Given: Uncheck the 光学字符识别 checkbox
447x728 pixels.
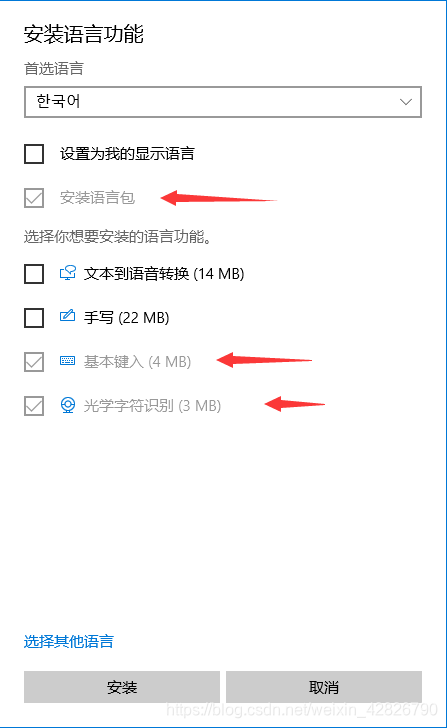Looking at the screenshot, I should coord(34,406).
